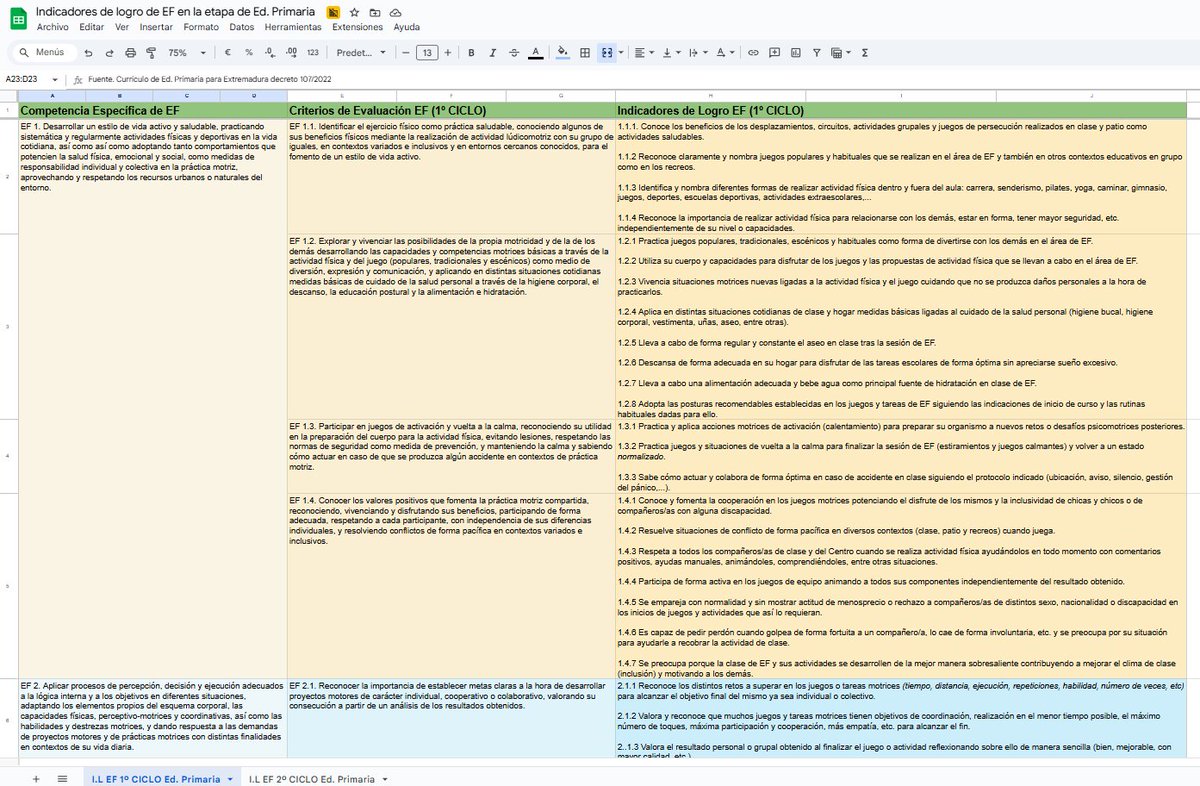Open the Datos menu
Screen dimensions: 1200x786
pos(242,27)
